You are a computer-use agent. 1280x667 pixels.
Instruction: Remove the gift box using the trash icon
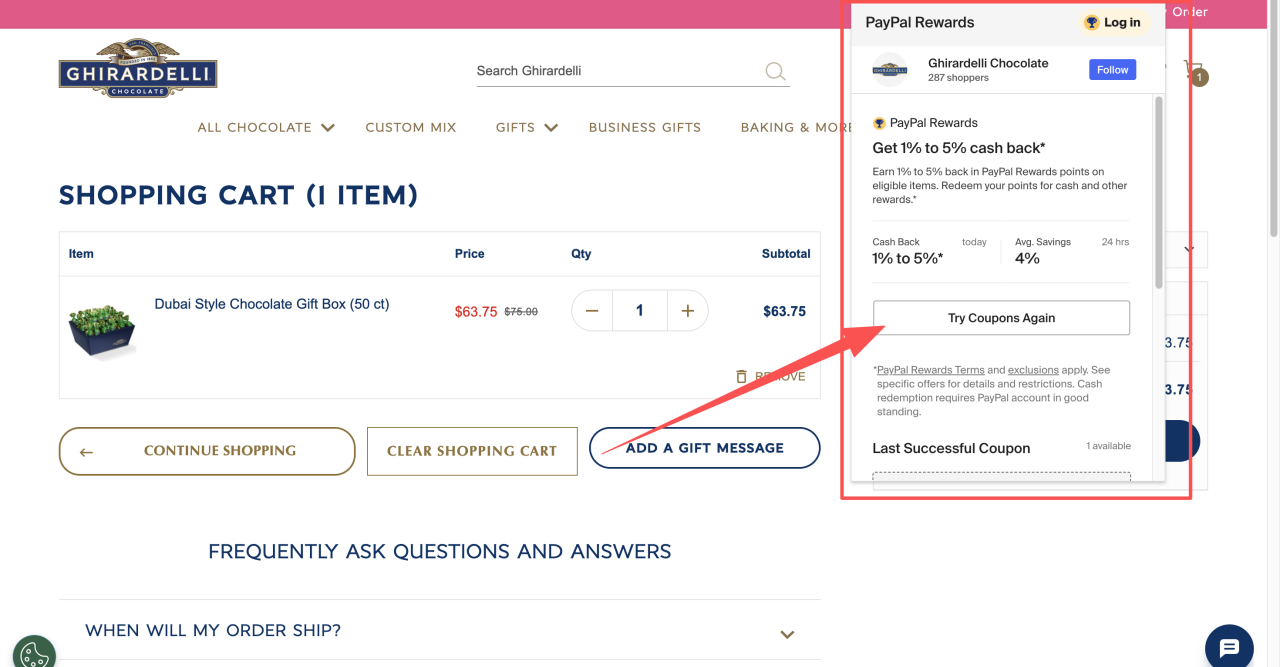pos(741,376)
